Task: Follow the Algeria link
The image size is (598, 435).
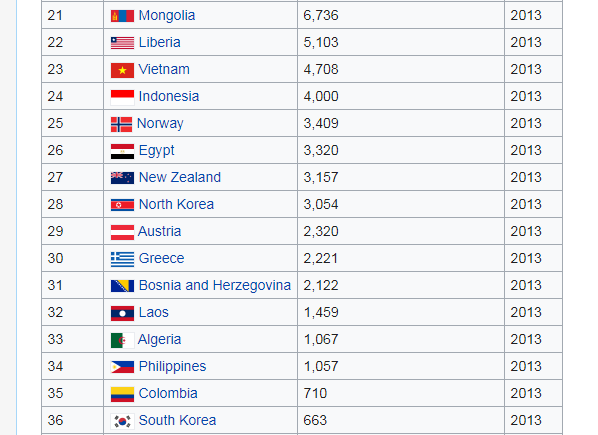Action: point(159,339)
